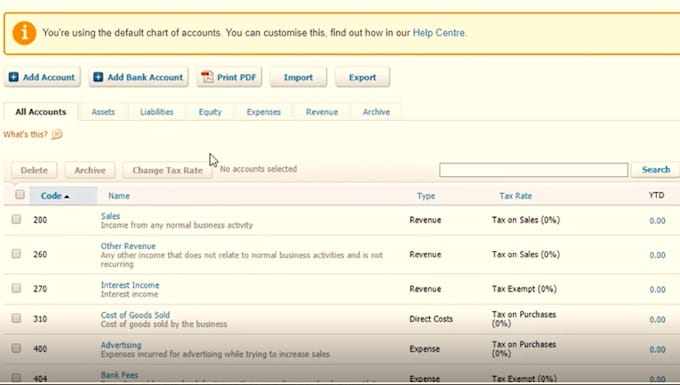Switch to the Assets tab
The height and width of the screenshot is (385, 680).
(103, 112)
